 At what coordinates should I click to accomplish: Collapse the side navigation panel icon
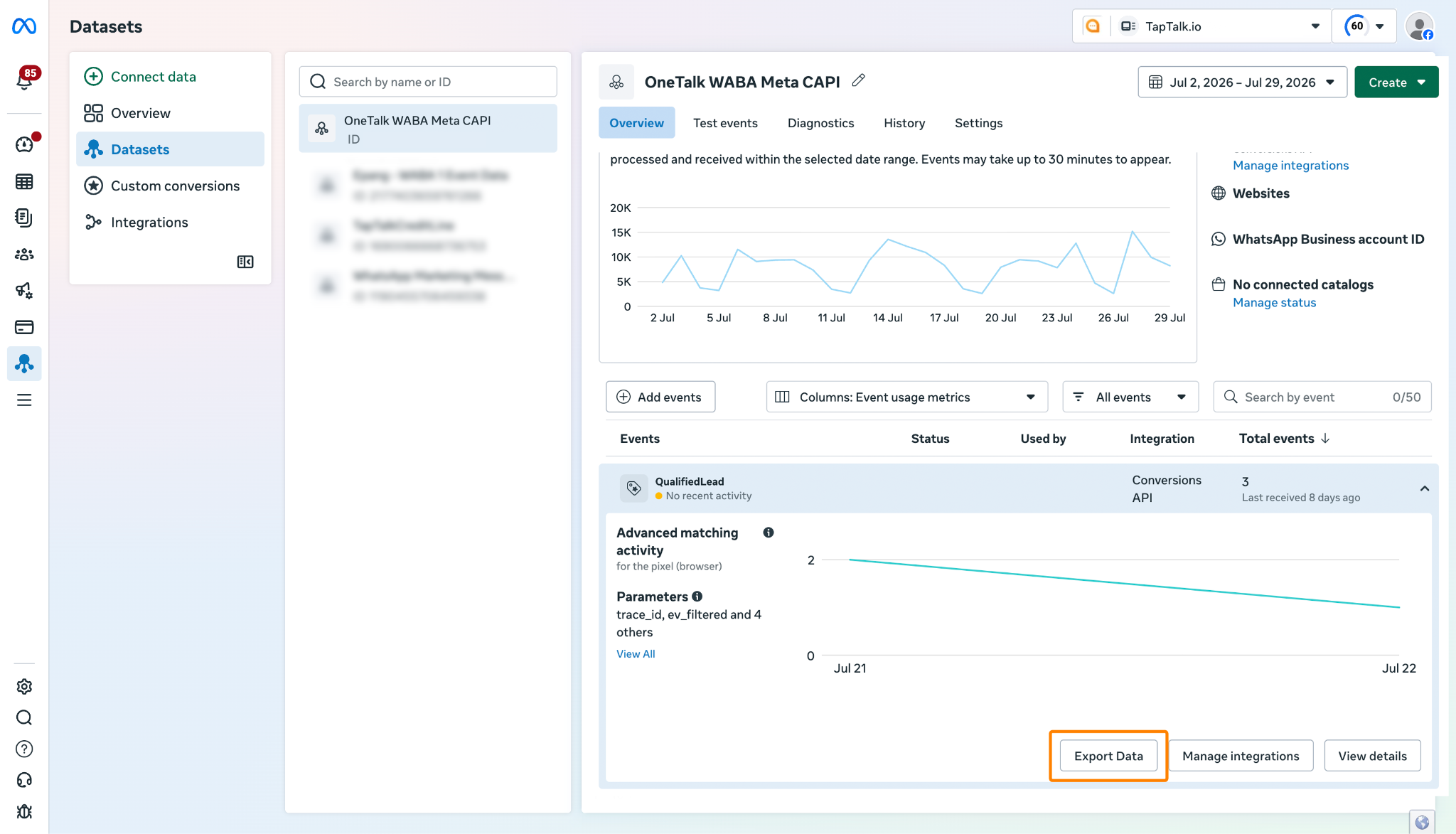pyautogui.click(x=245, y=262)
